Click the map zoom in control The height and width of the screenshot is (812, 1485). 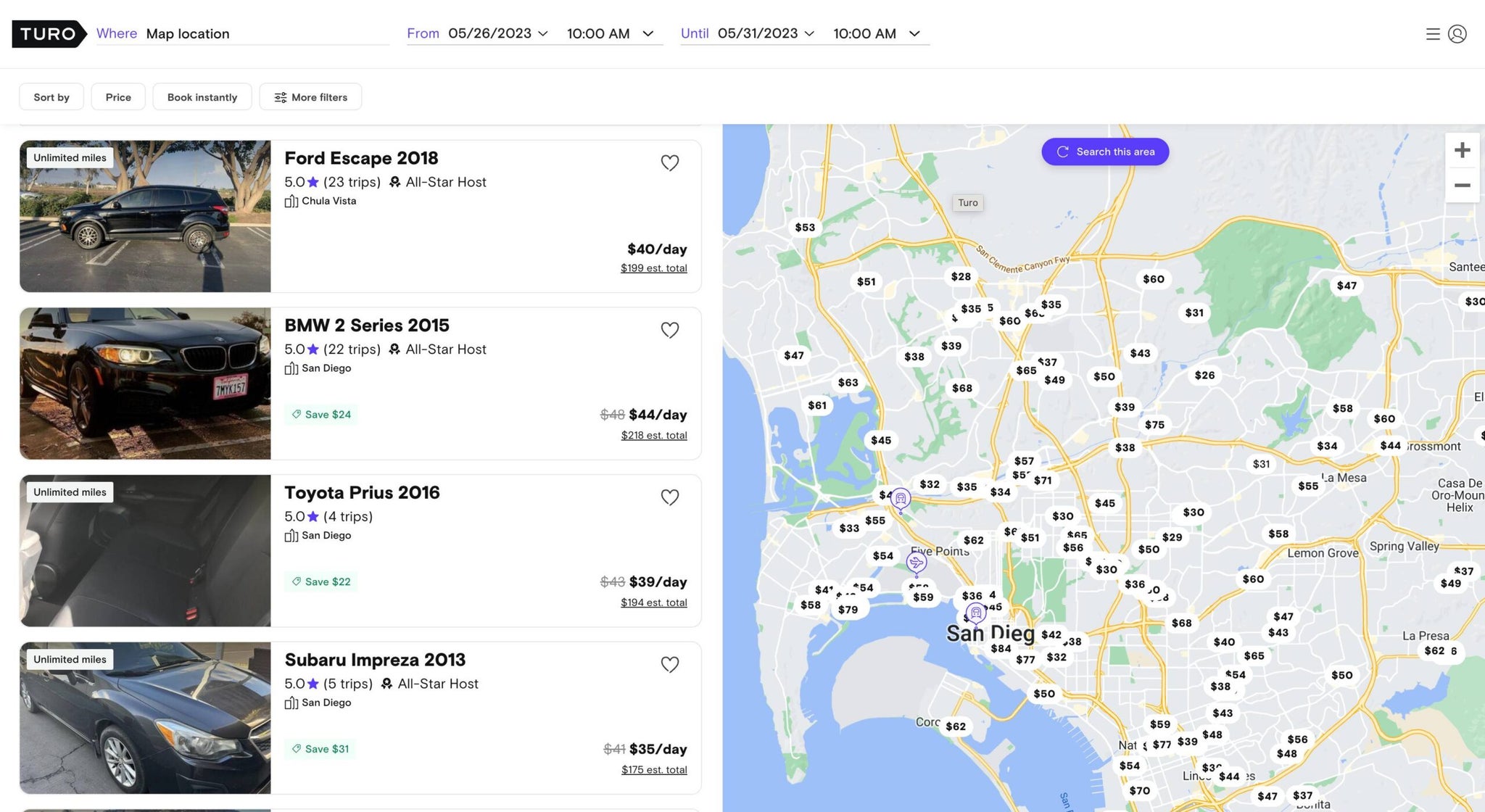click(x=1463, y=150)
